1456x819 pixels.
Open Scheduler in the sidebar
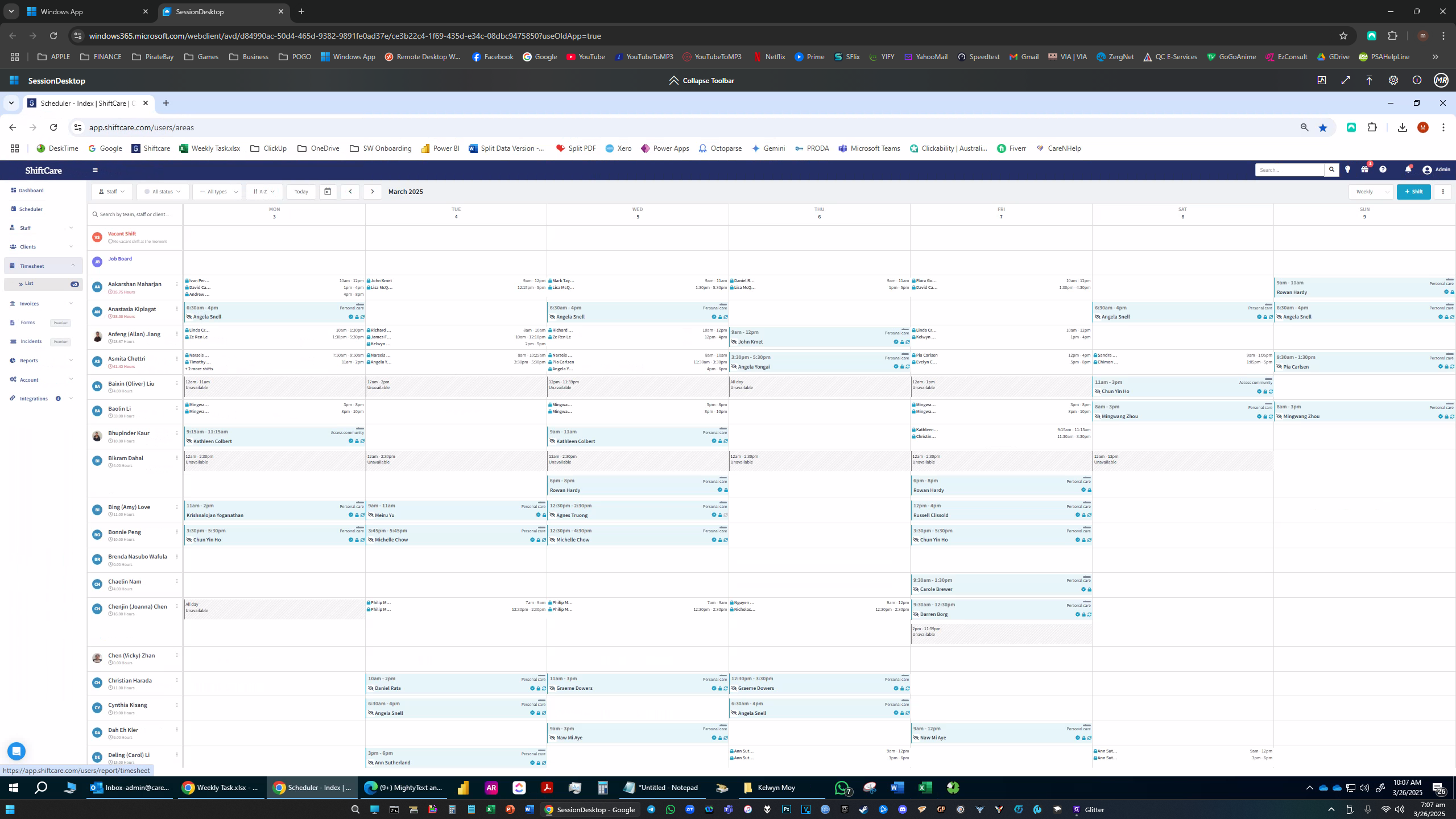coord(31,209)
